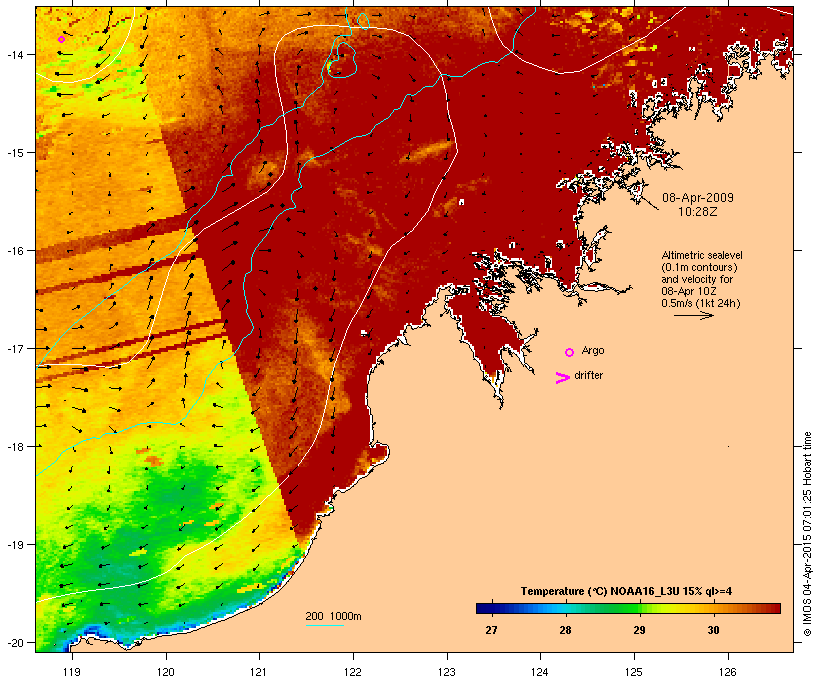
Task: Click the '08-Apr-2009' date label
Action: click(x=698, y=198)
